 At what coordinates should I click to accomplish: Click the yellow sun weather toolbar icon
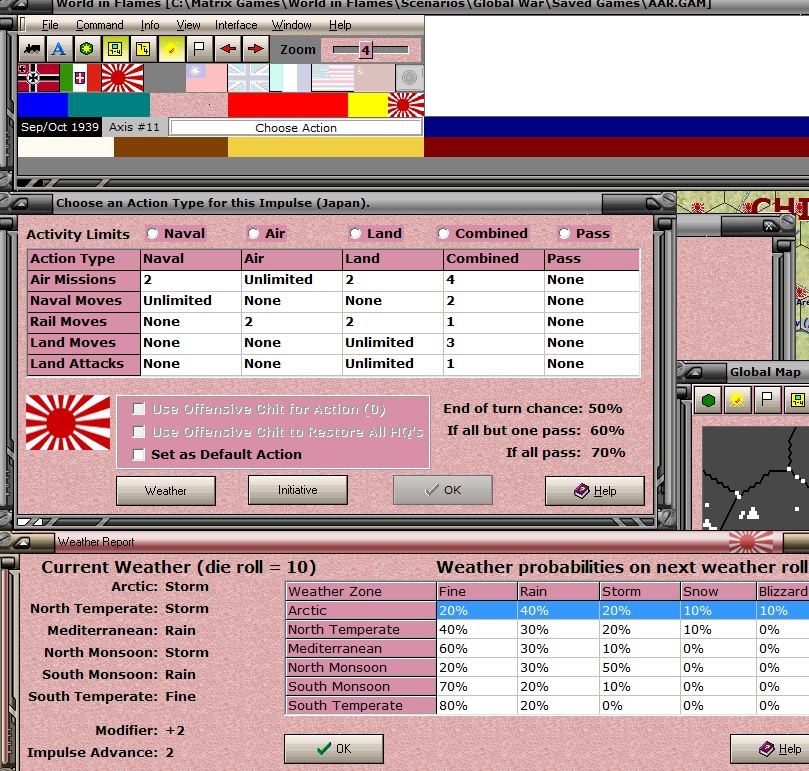click(x=171, y=50)
